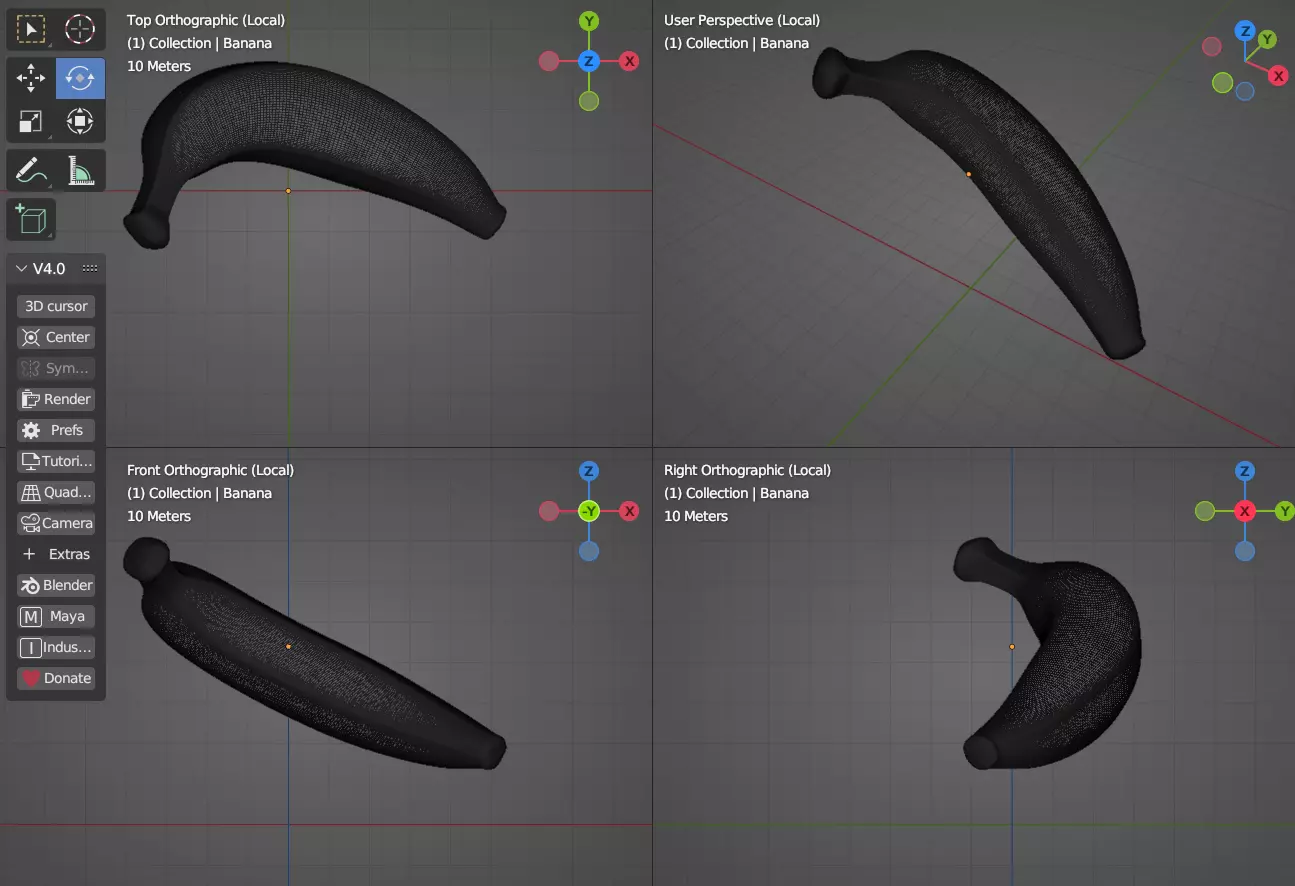1295x886 pixels.
Task: Collapse the V4.0 panel
Action: 22,268
